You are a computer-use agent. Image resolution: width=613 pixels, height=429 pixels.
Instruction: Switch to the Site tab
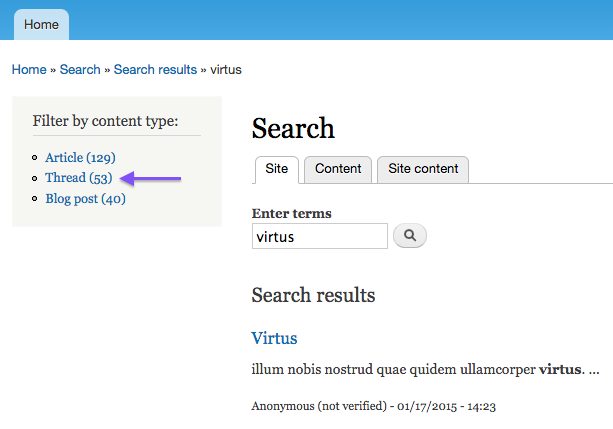[x=277, y=169]
